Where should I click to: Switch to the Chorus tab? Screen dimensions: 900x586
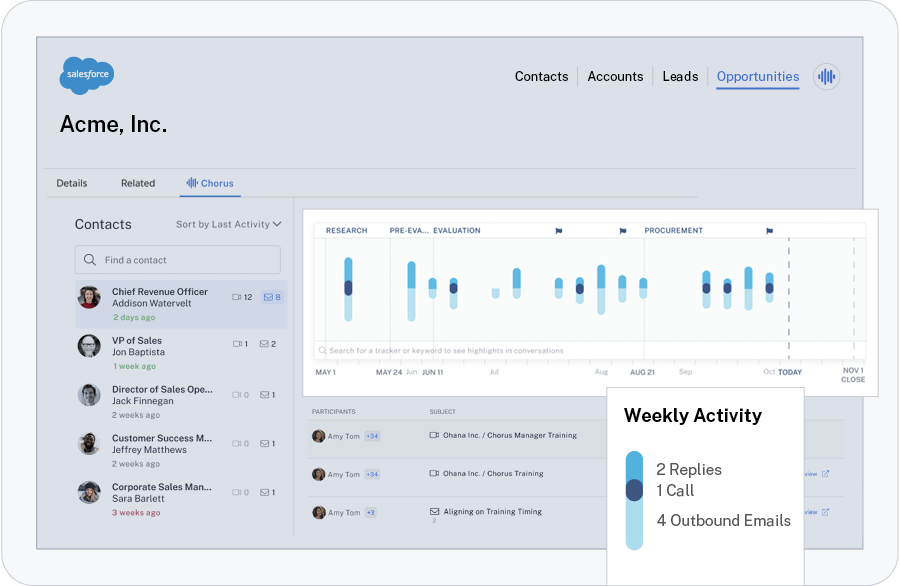tap(210, 183)
